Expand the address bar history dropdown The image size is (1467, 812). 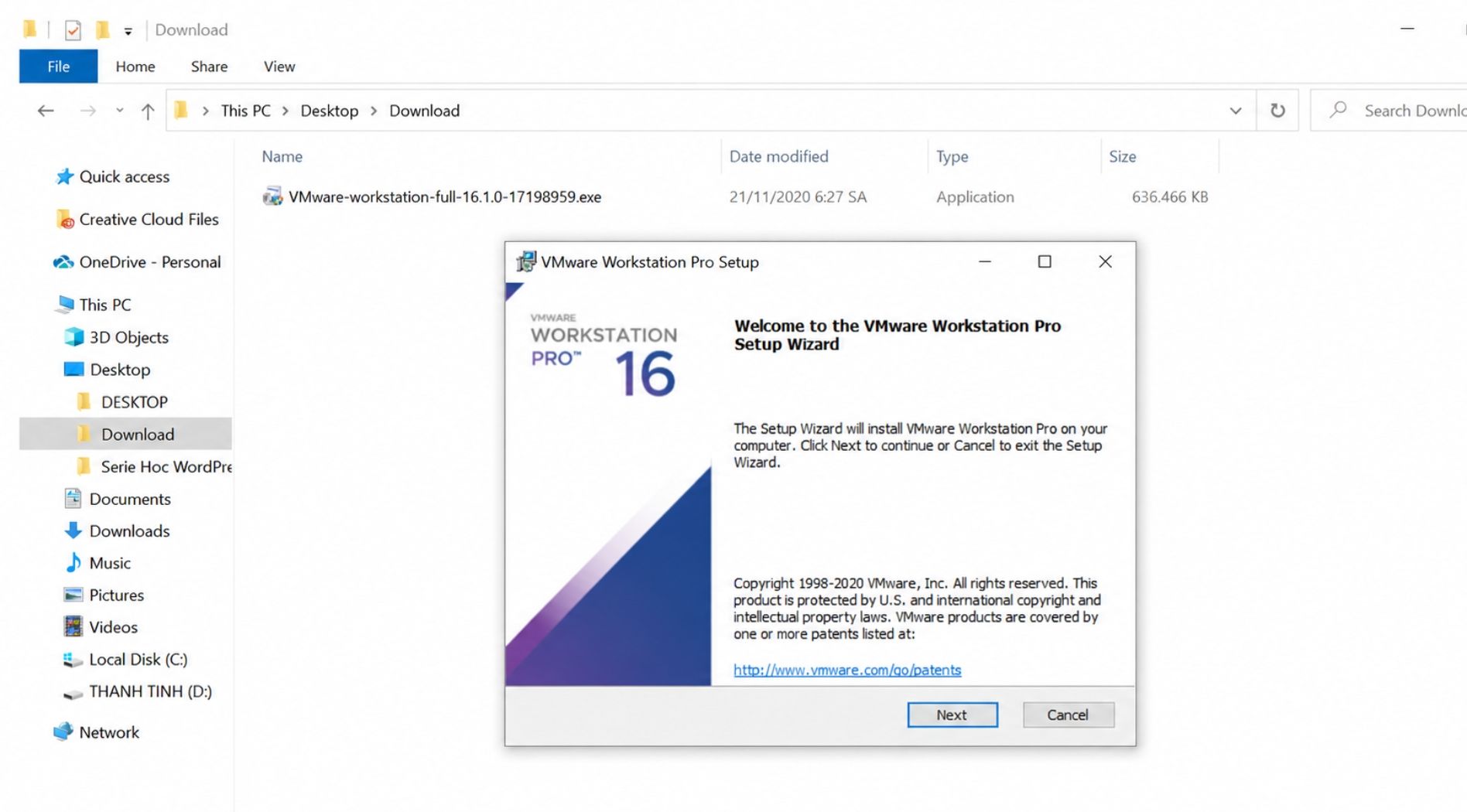[1236, 111]
